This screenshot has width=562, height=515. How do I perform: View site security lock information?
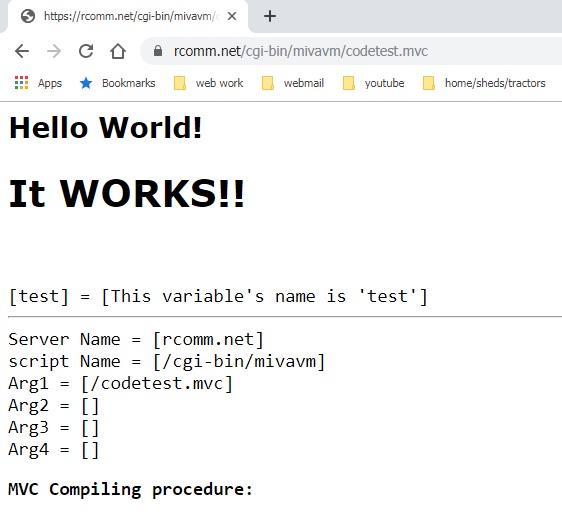point(158,51)
